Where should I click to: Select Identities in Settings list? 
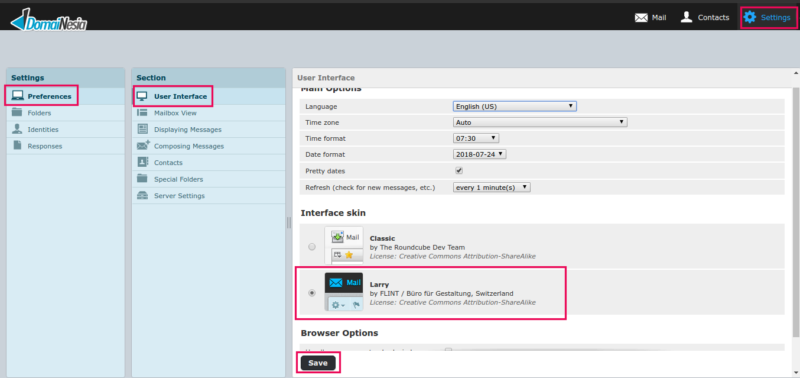tap(65, 130)
